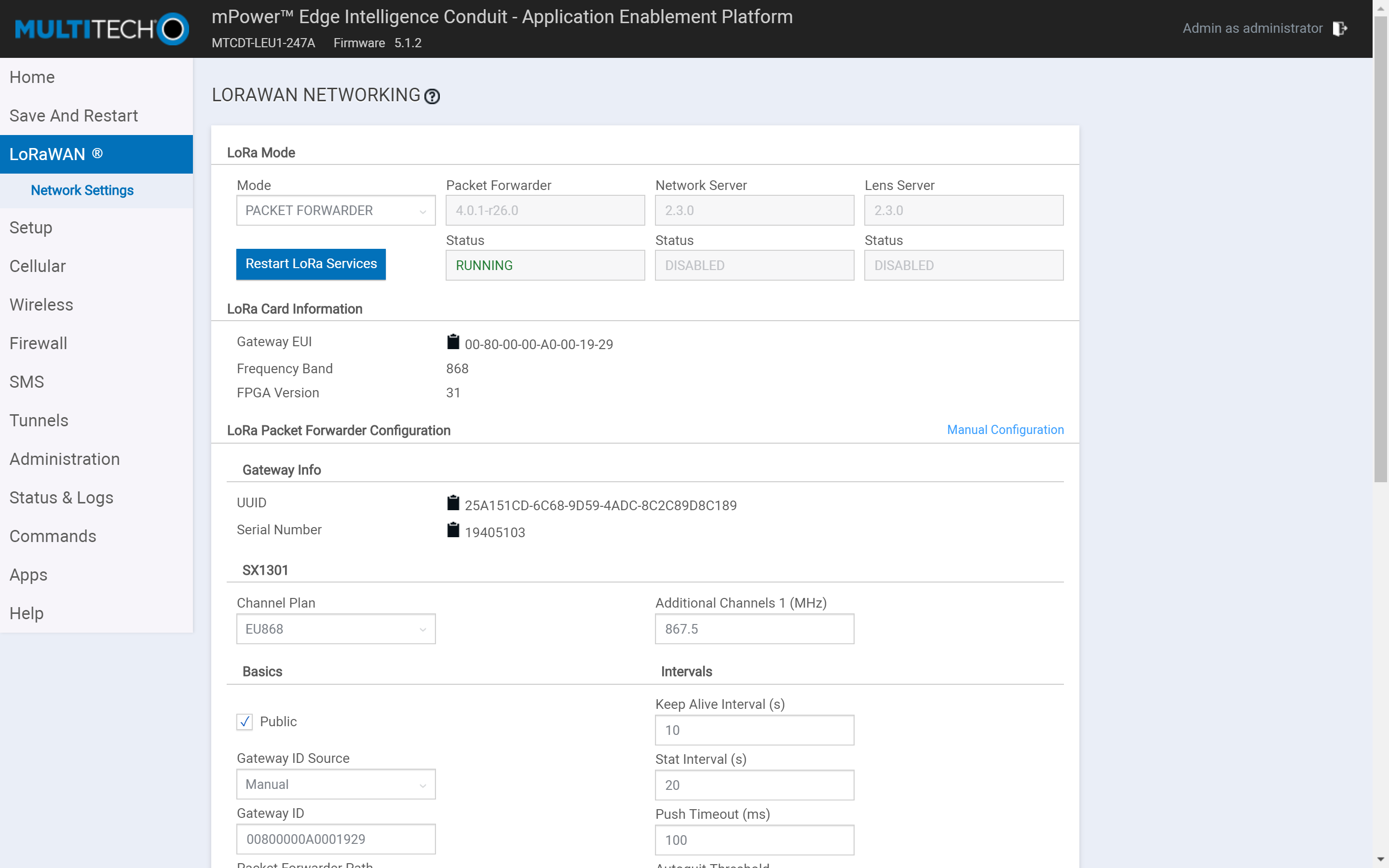Edit the Keep Alive Interval input field
1389x868 pixels.
tap(754, 730)
